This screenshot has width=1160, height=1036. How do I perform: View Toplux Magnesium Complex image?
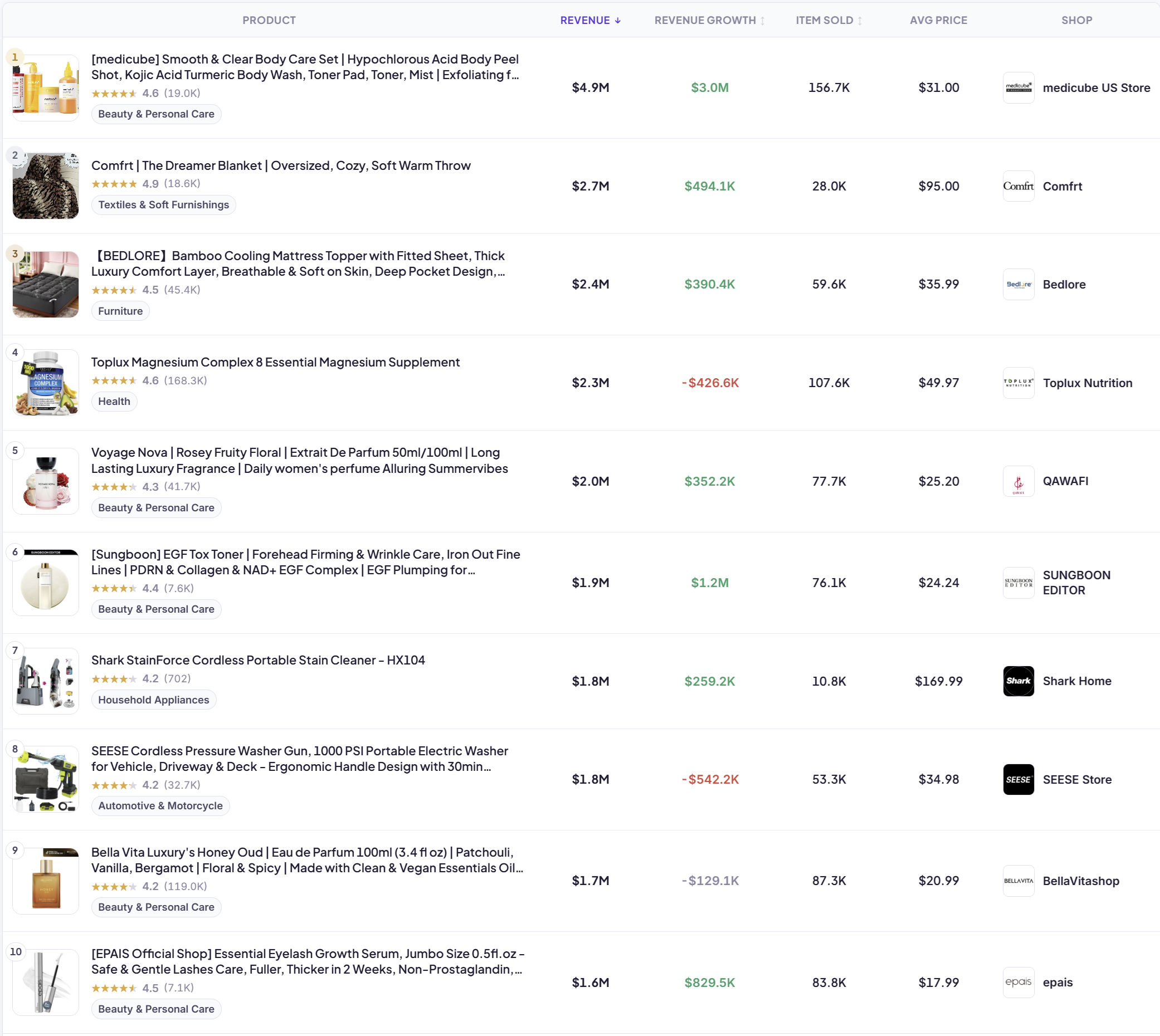[x=46, y=383]
